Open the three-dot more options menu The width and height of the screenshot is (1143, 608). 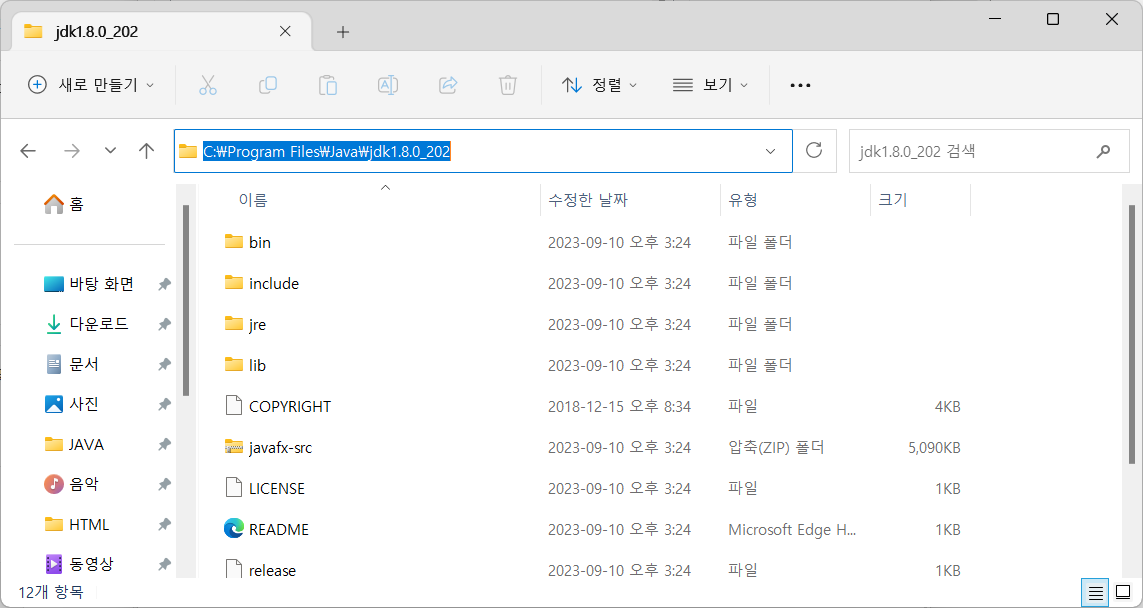pyautogui.click(x=800, y=85)
